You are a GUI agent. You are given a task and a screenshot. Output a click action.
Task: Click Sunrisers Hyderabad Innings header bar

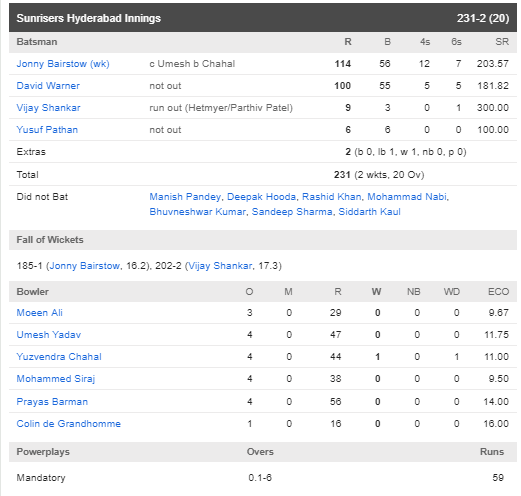click(x=263, y=18)
